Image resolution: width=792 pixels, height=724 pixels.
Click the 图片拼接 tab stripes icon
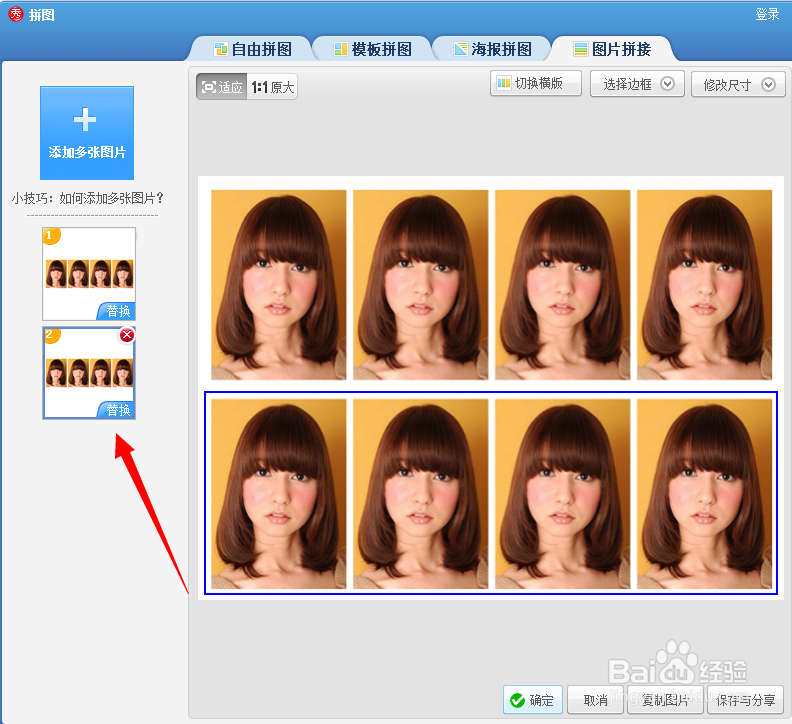coord(581,49)
